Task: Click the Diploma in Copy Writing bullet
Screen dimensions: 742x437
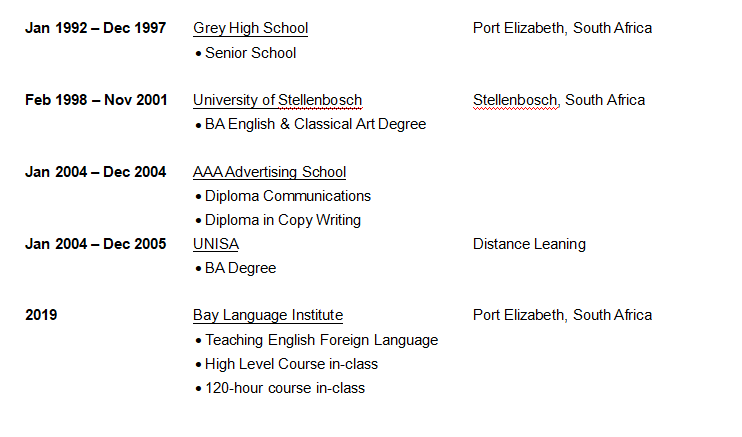Action: pos(283,220)
